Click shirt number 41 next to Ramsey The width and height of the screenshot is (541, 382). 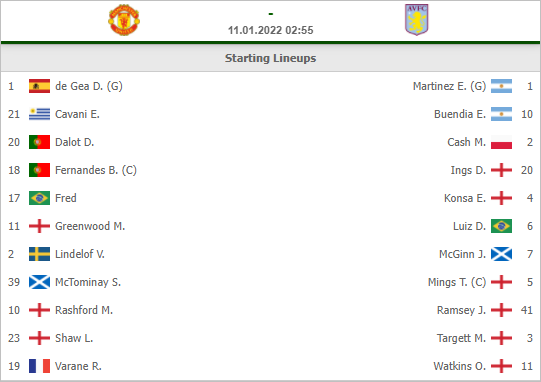point(527,310)
